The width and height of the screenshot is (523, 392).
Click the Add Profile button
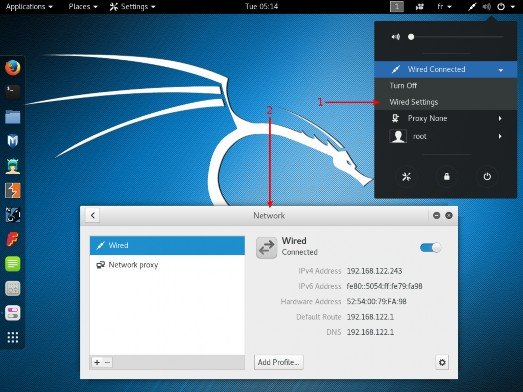click(x=279, y=362)
